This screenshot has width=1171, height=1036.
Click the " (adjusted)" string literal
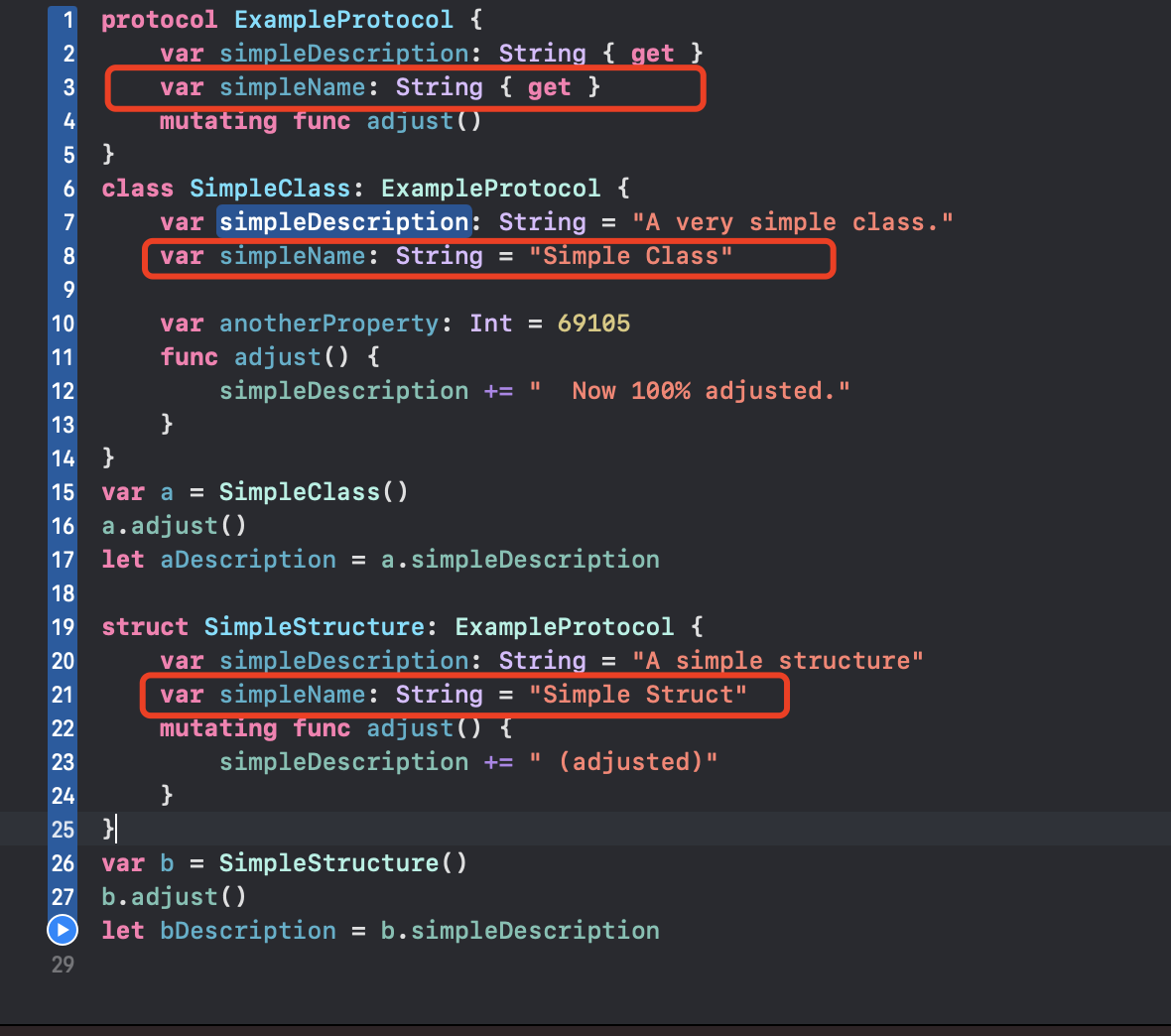click(623, 762)
